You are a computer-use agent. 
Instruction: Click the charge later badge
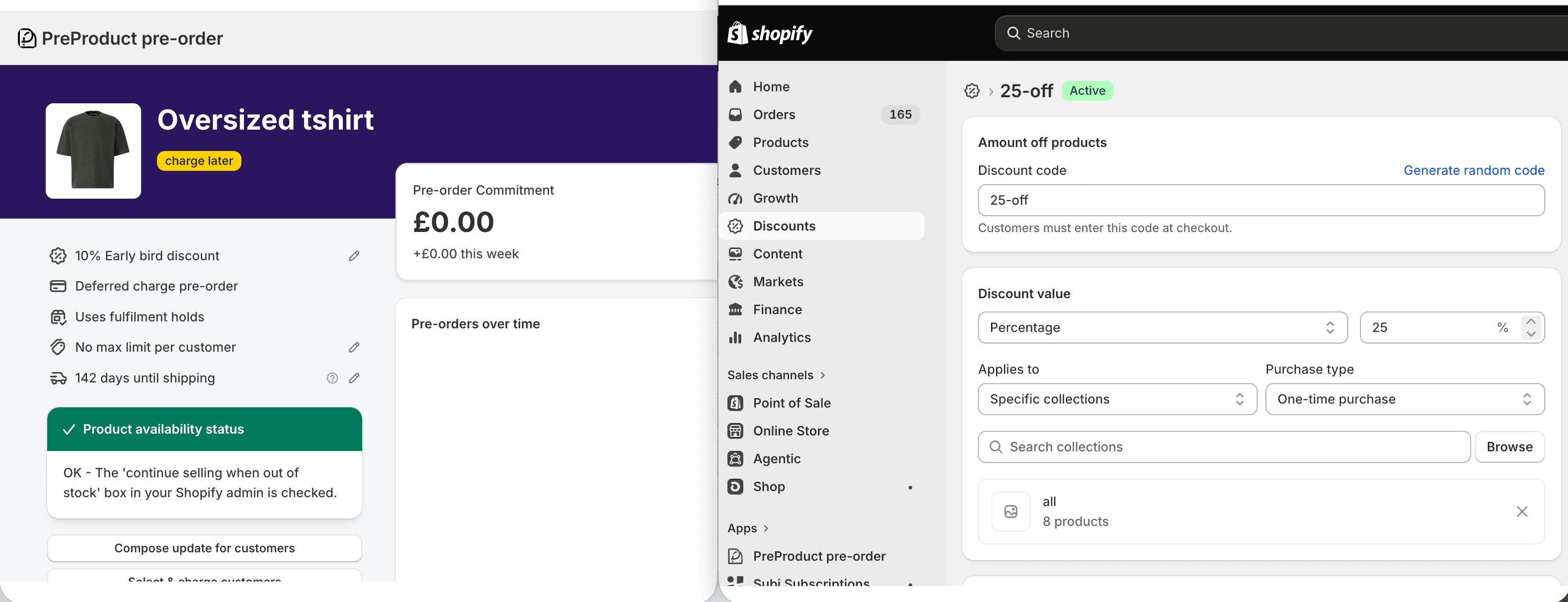pos(199,161)
